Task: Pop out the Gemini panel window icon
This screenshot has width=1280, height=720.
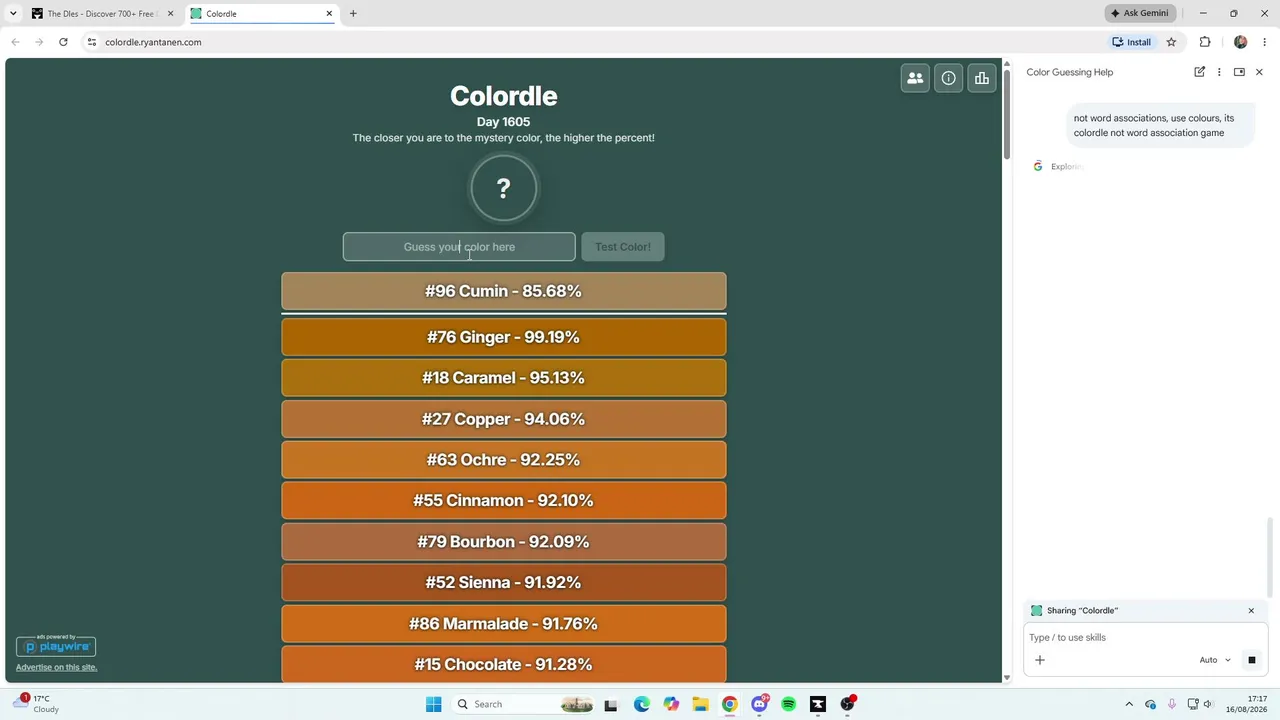Action: [1239, 72]
